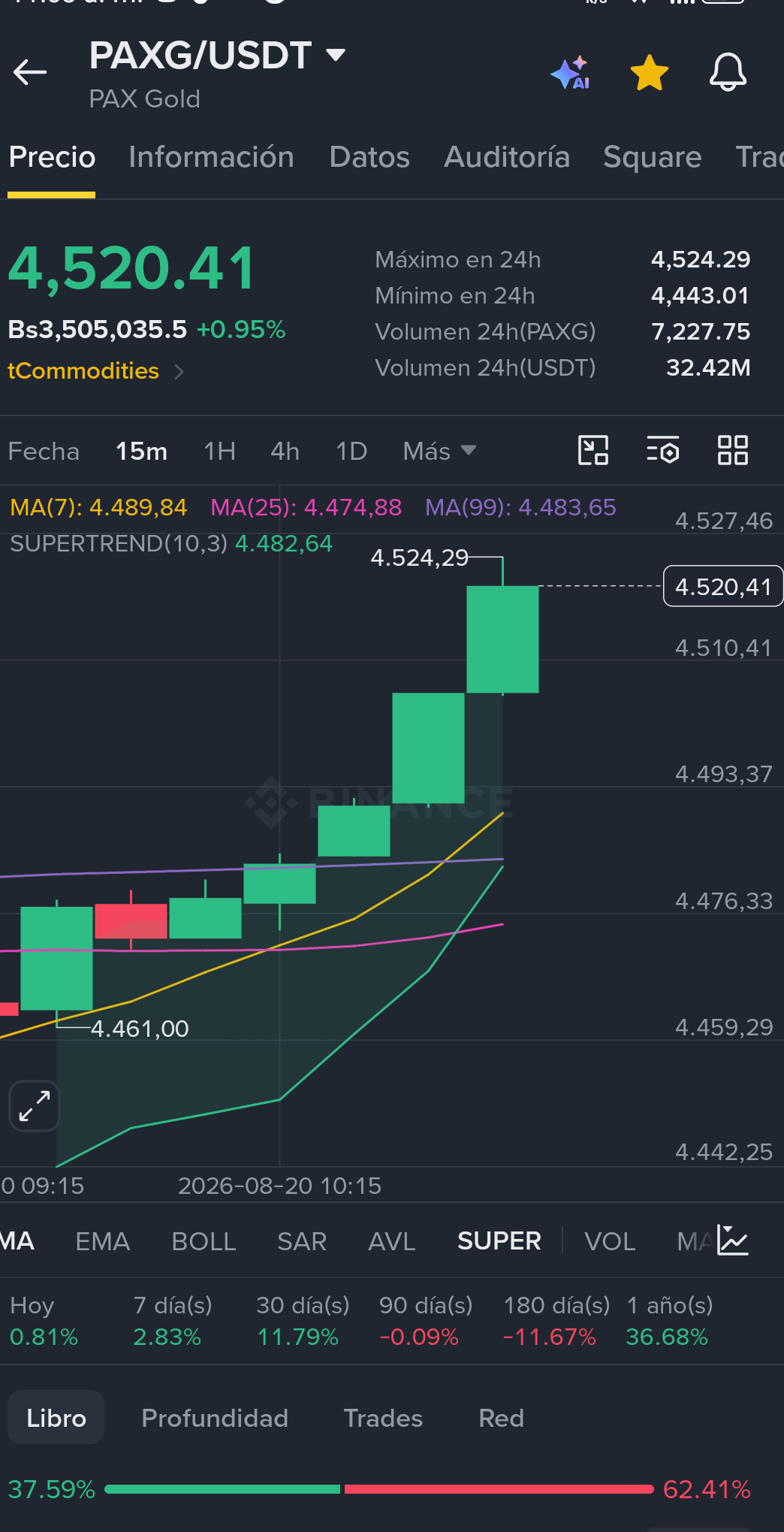
Task: Enable the SAR indicator
Action: tap(302, 1241)
